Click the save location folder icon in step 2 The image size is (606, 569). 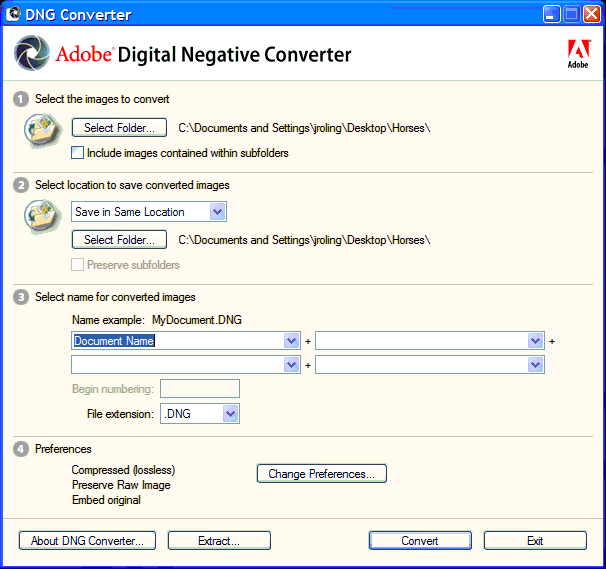42,215
